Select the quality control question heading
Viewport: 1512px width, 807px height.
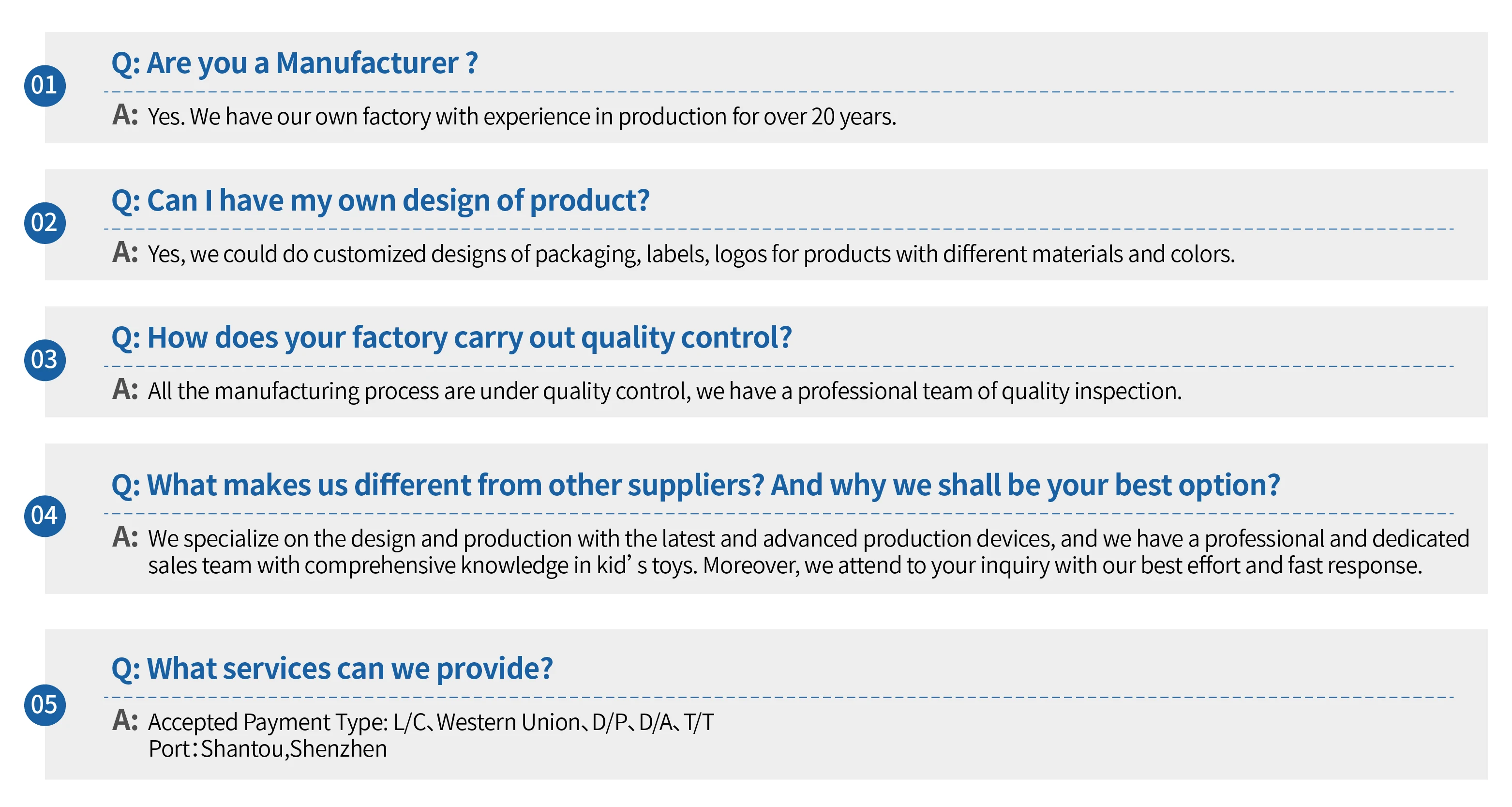[x=451, y=338]
